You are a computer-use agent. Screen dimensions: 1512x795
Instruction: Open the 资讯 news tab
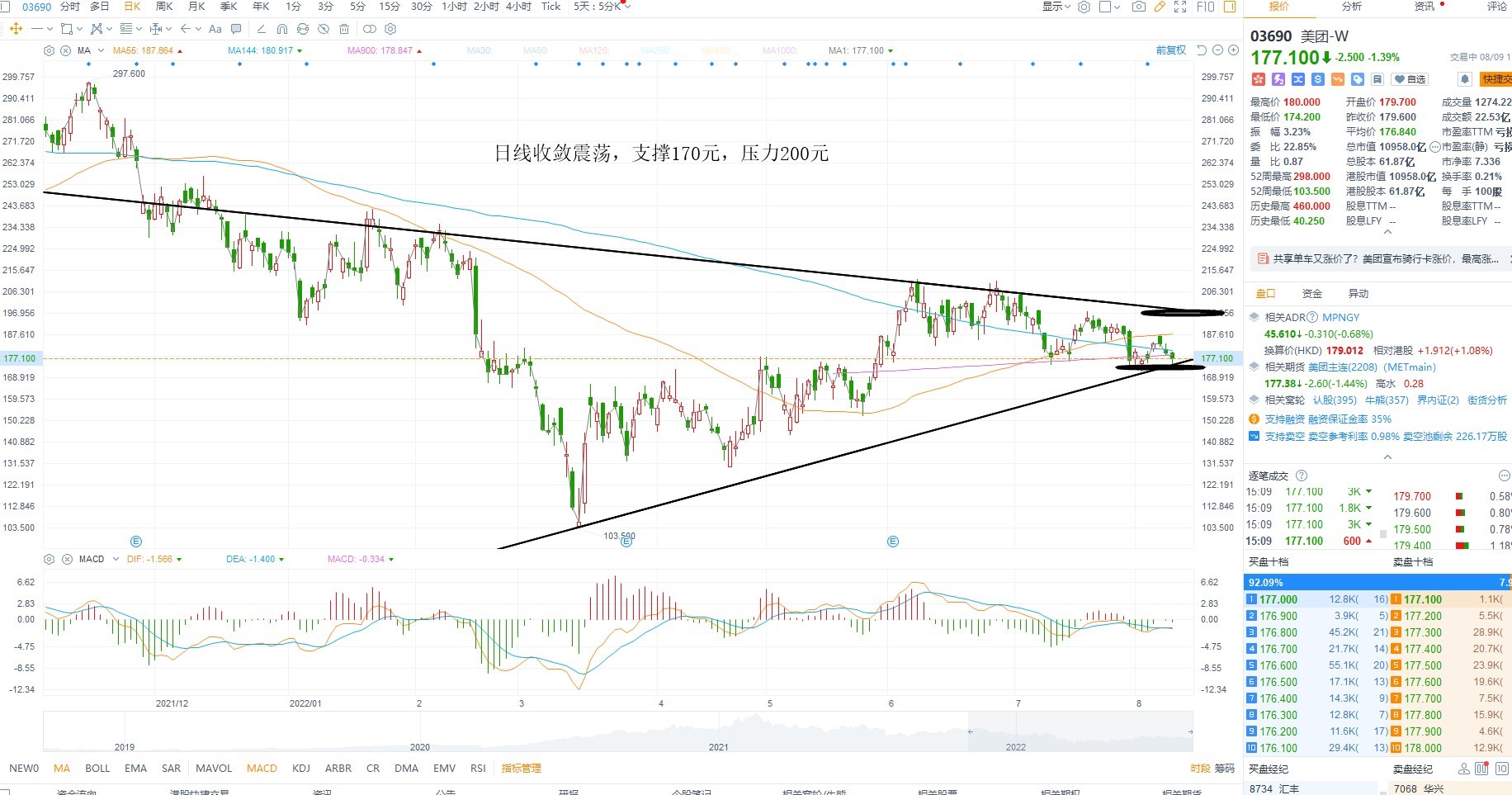(1425, 7)
